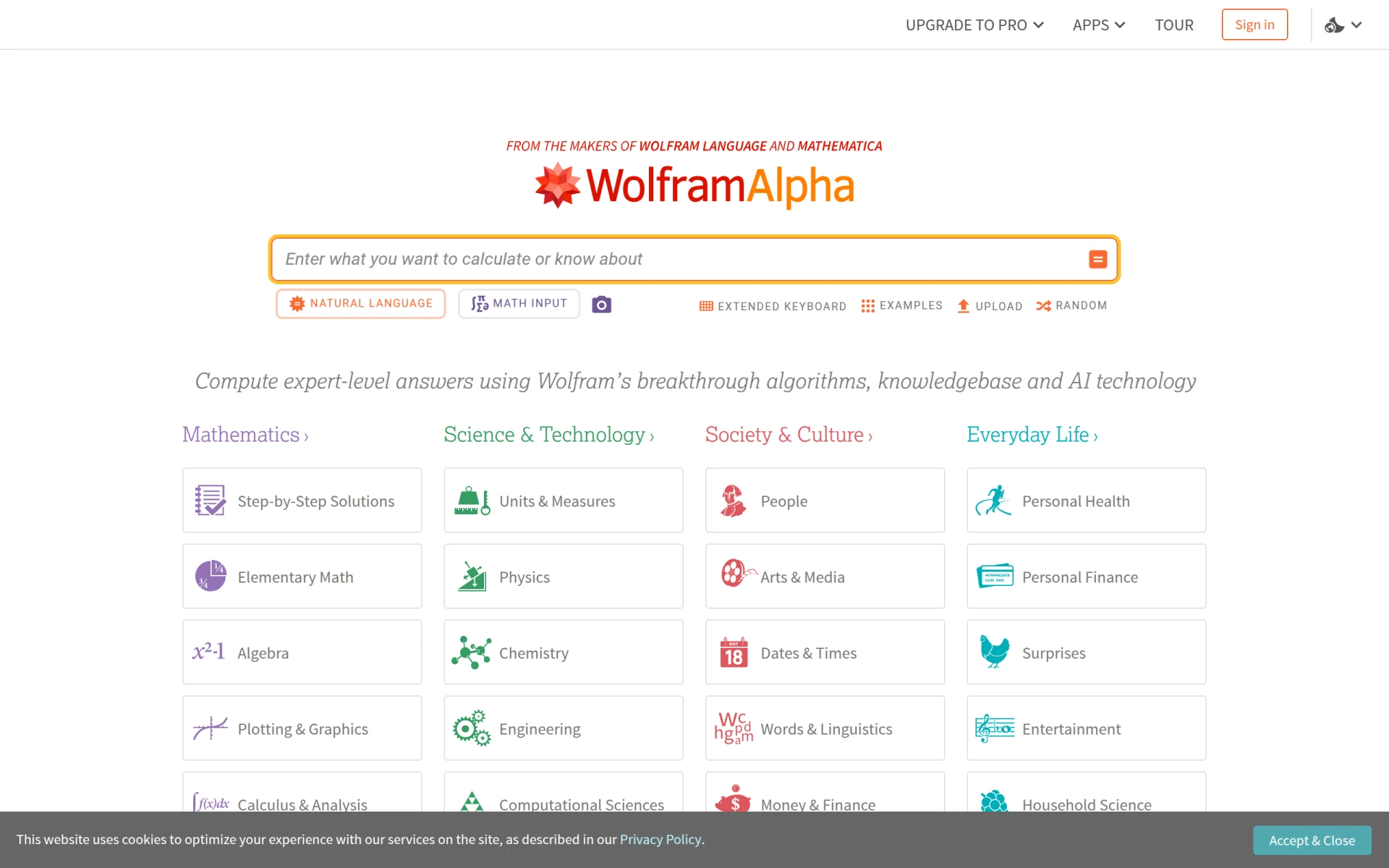Screen dimensions: 1389x868
Task: Click the Units & Measures scale icon
Action: [x=472, y=500]
